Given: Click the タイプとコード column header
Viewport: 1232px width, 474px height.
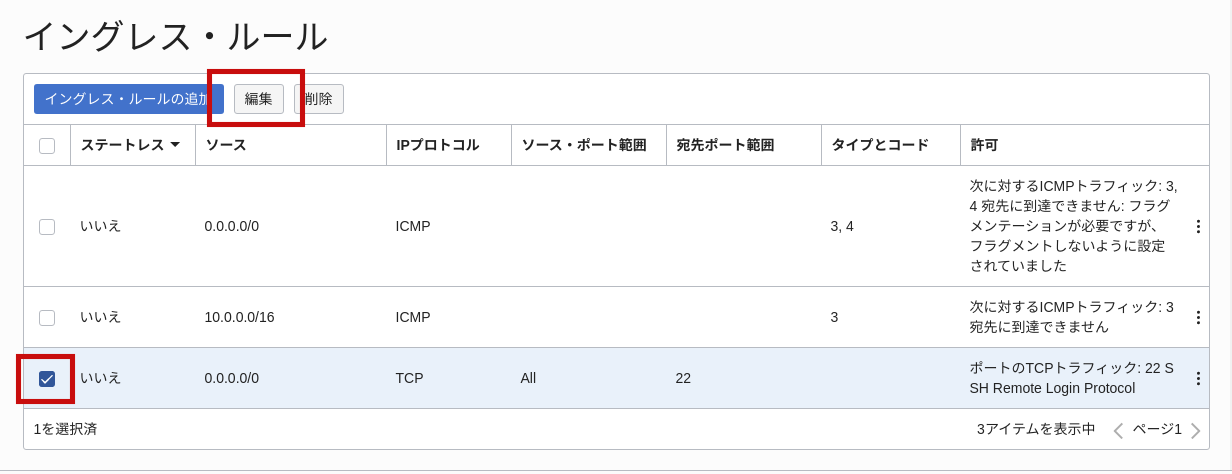Looking at the screenshot, I should pos(880,145).
